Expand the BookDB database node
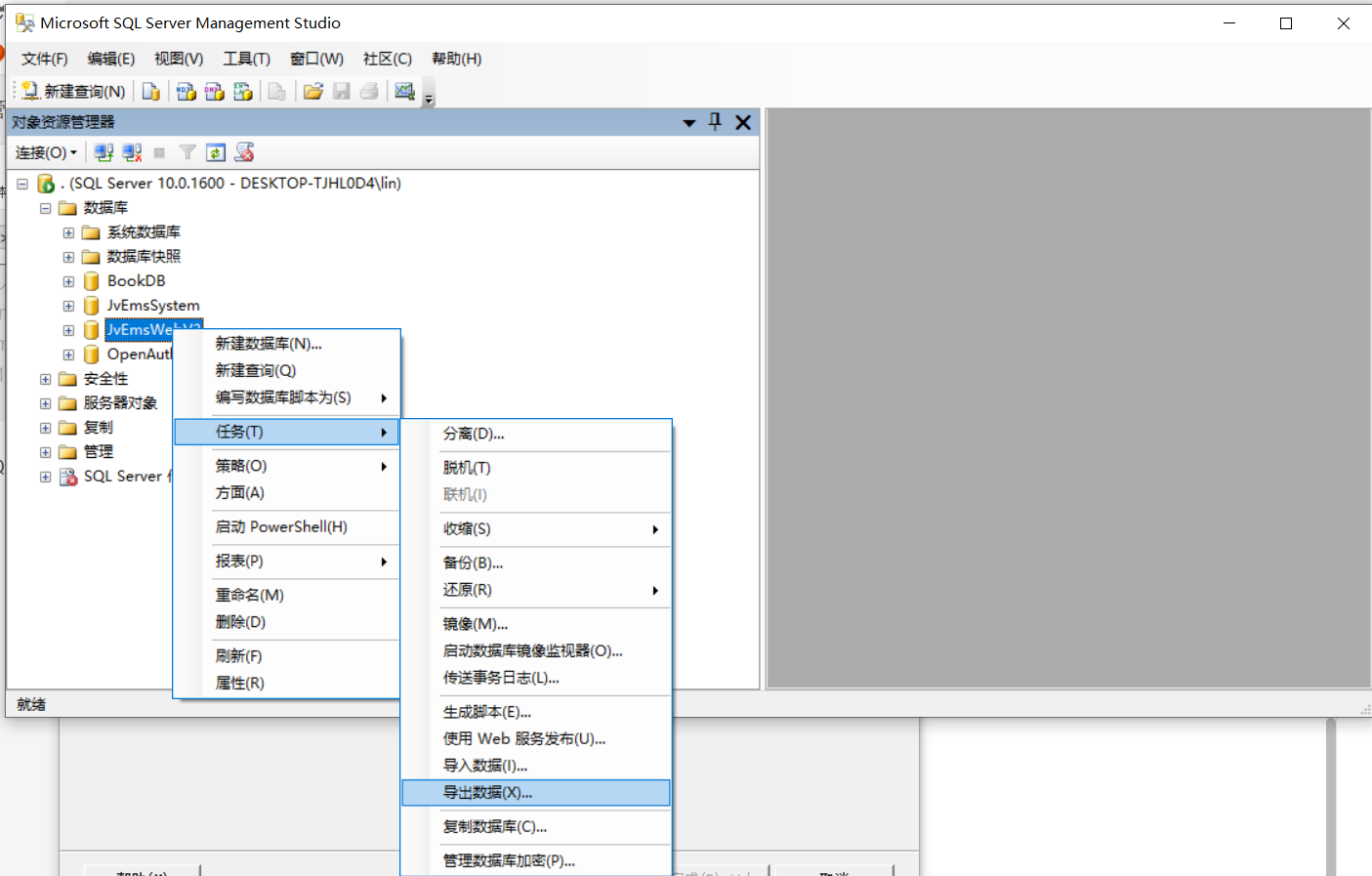 click(67, 280)
